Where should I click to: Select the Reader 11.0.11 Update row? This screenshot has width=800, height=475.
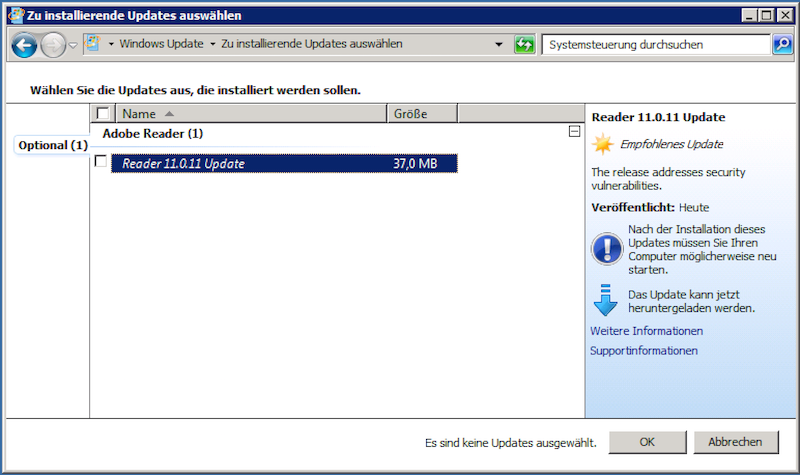284,164
